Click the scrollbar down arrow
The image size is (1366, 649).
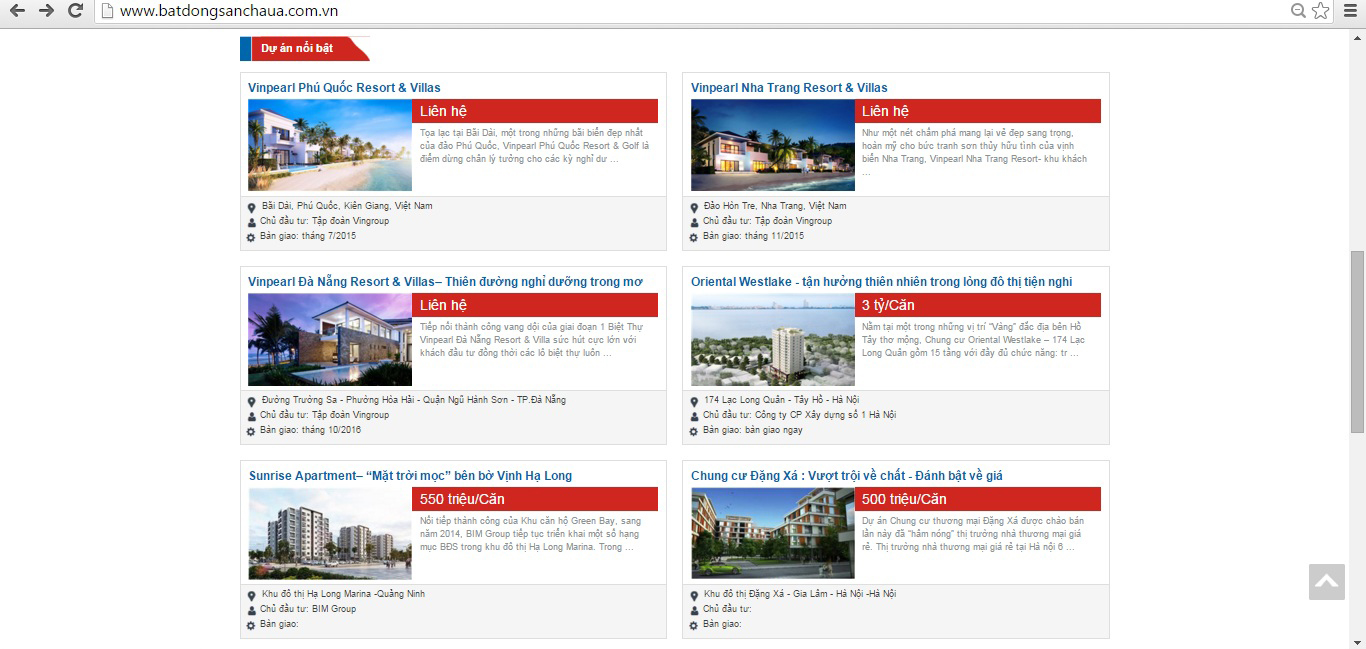point(1357,641)
